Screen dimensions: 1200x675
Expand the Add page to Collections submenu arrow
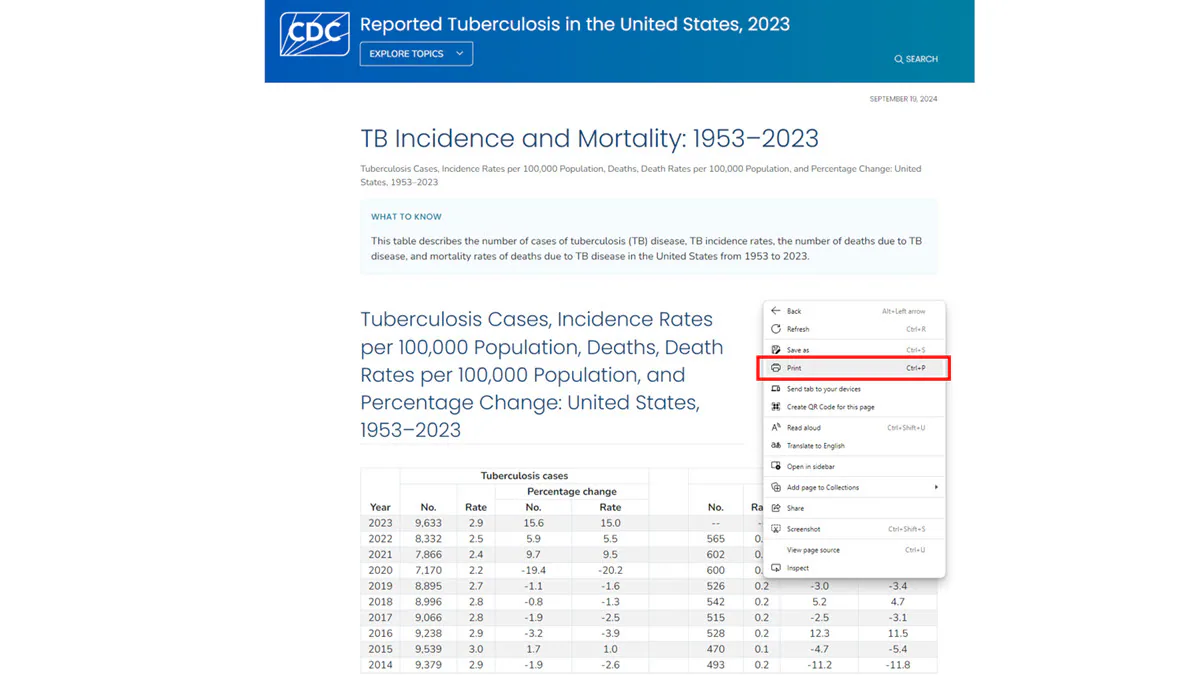tap(936, 488)
